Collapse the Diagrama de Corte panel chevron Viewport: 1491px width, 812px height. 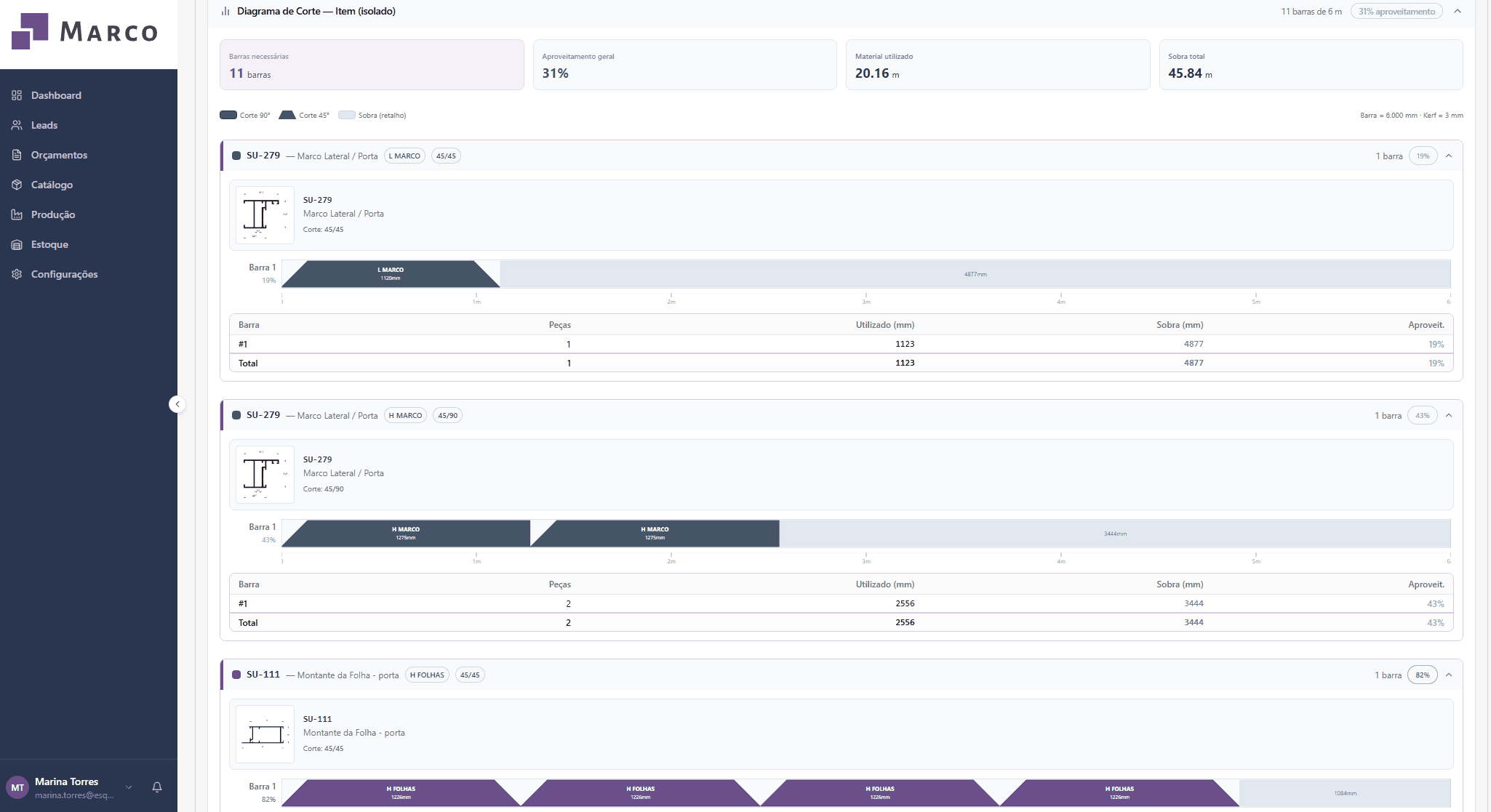click(1458, 11)
